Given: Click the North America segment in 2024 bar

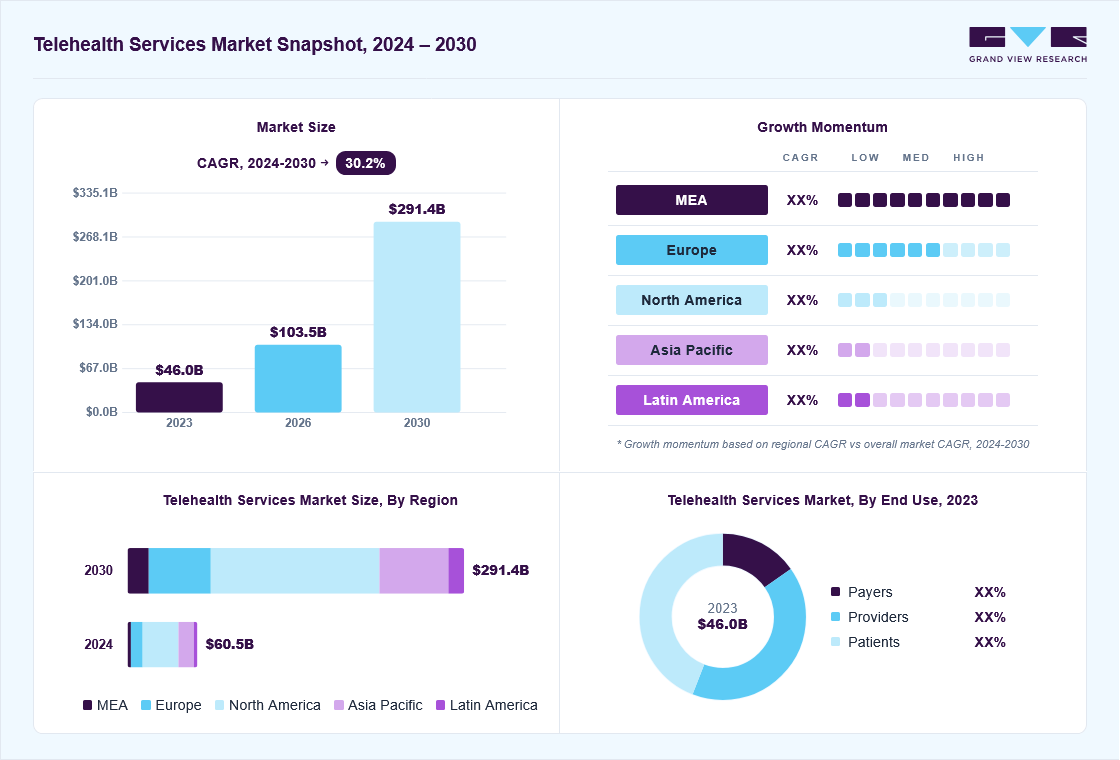Looking at the screenshot, I should point(161,644).
